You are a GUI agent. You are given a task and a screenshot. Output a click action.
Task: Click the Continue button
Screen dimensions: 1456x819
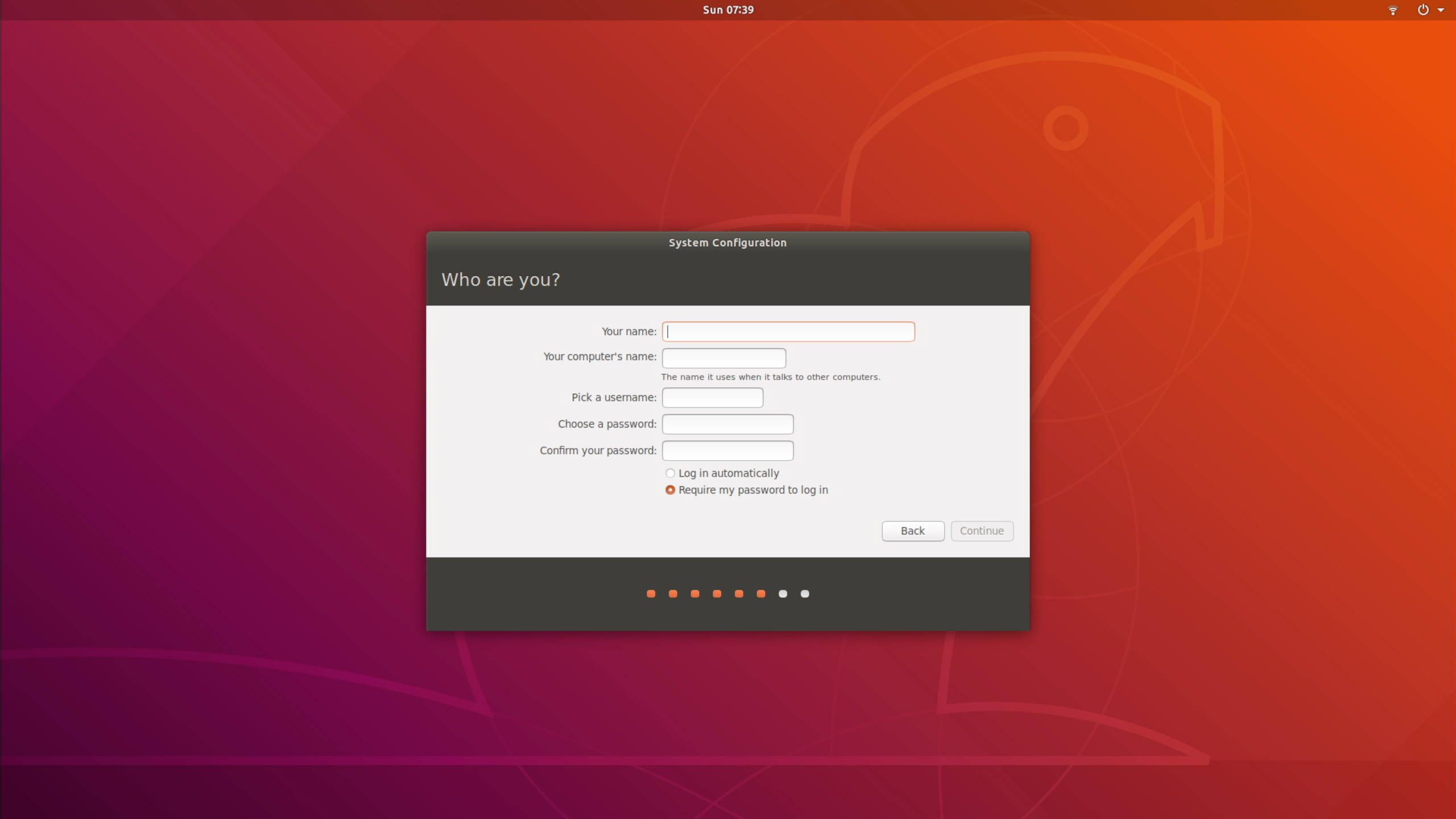[982, 531]
